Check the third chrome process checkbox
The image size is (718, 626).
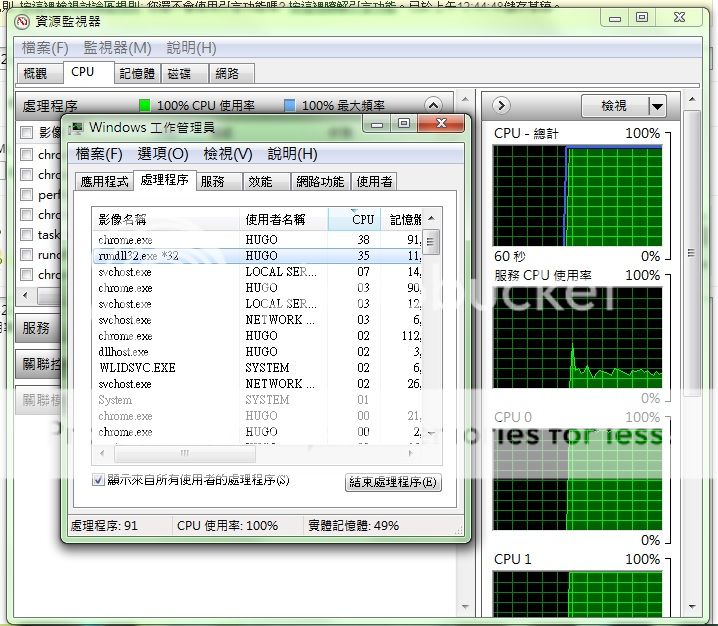tap(27, 214)
